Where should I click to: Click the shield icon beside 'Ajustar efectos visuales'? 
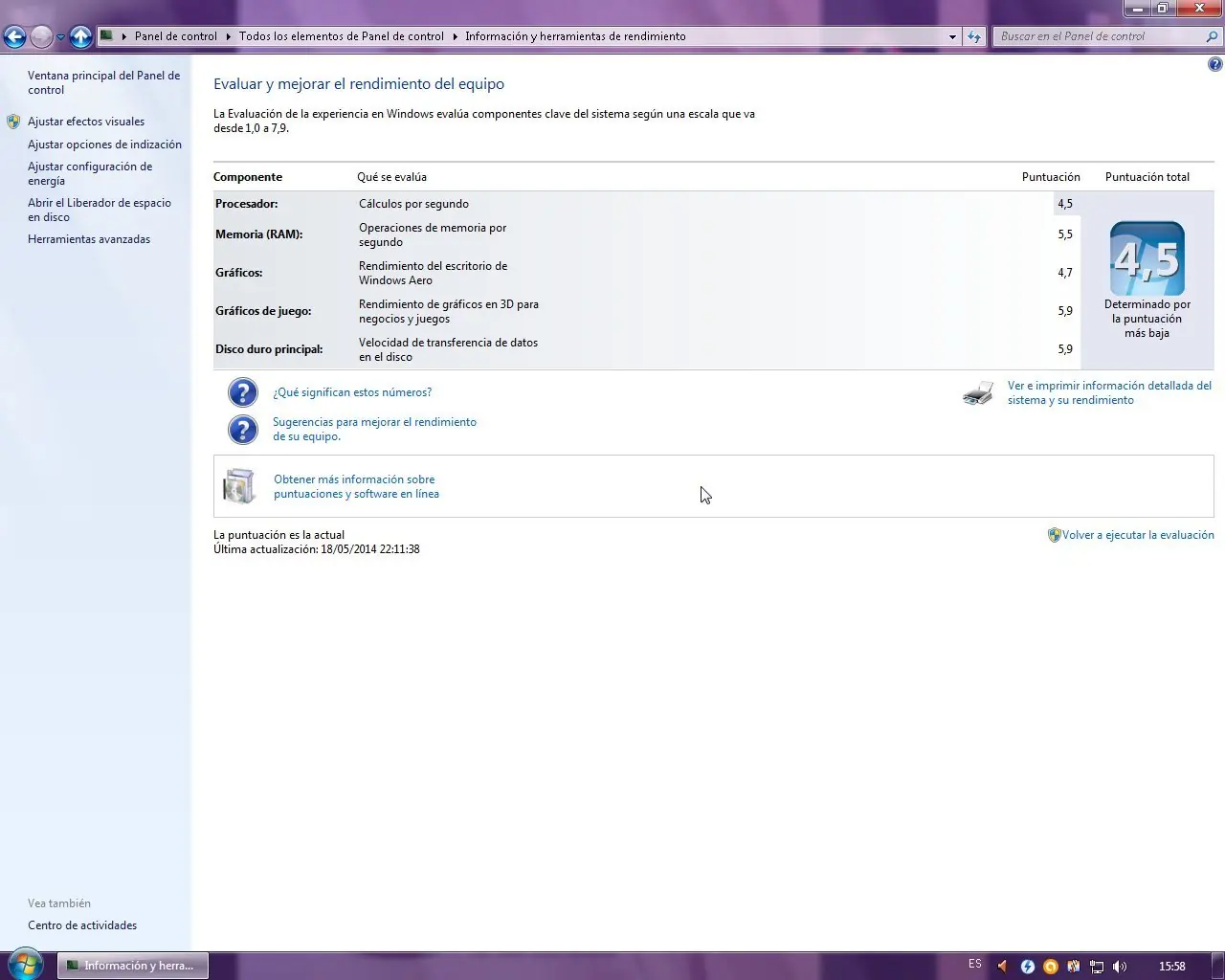13,122
